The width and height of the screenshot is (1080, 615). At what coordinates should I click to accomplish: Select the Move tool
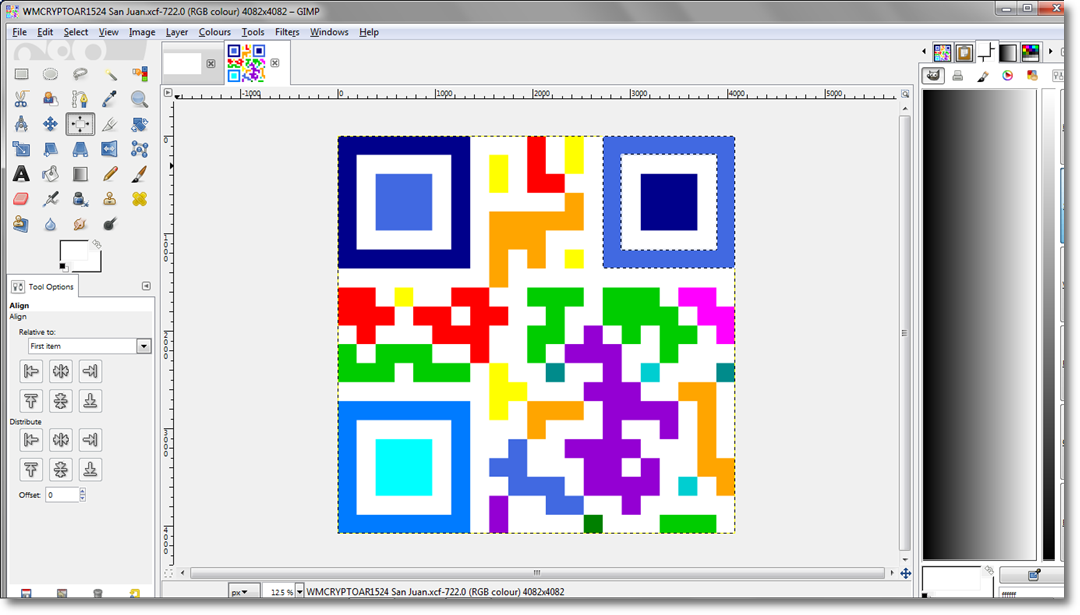pos(50,124)
